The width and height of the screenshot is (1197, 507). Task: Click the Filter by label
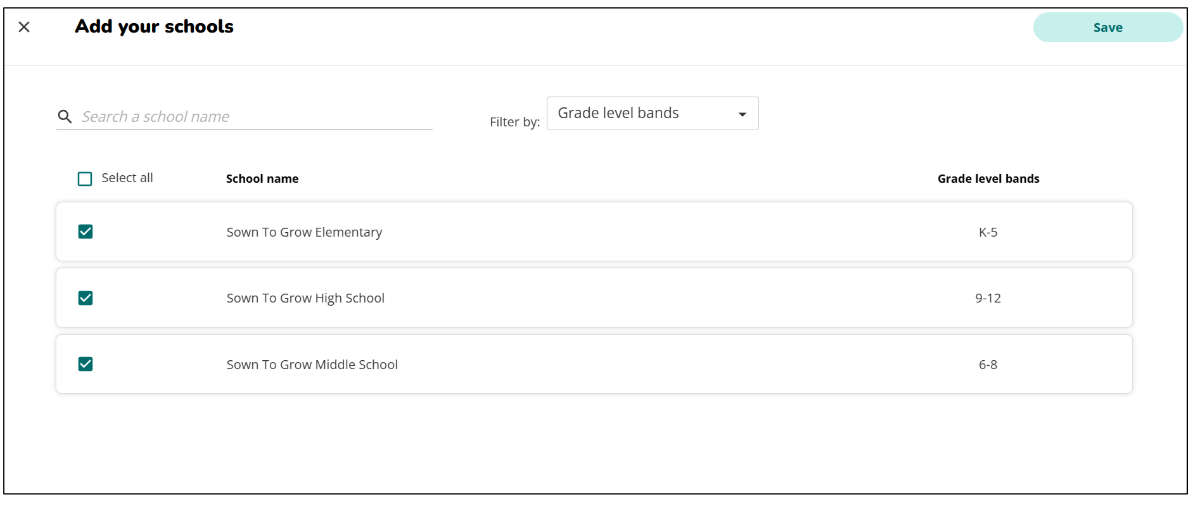[x=514, y=122]
